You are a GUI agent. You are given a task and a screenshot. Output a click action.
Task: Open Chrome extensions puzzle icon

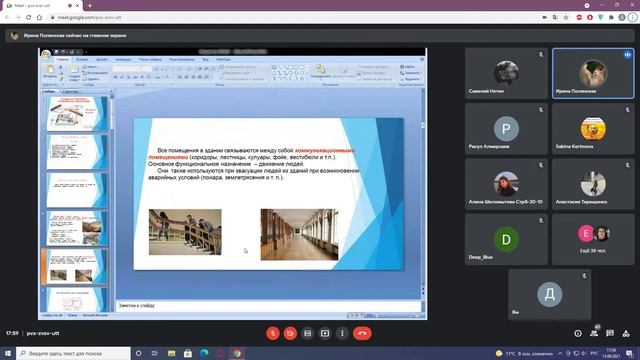(x=611, y=18)
